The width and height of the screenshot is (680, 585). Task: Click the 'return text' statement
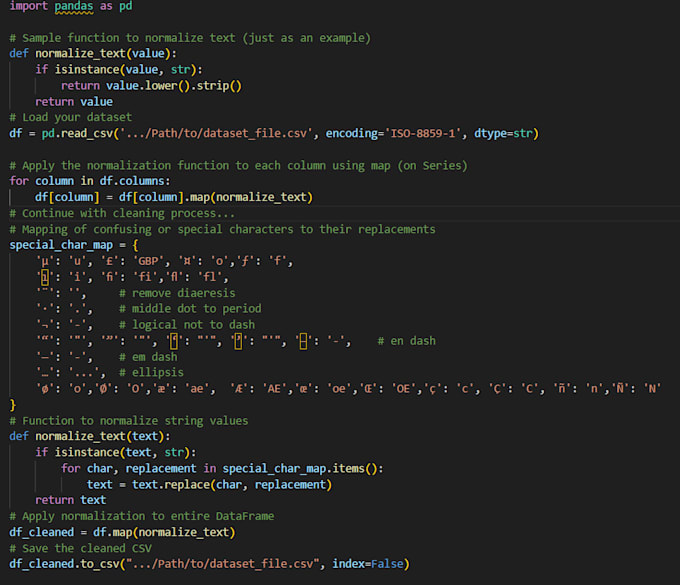click(x=71, y=500)
